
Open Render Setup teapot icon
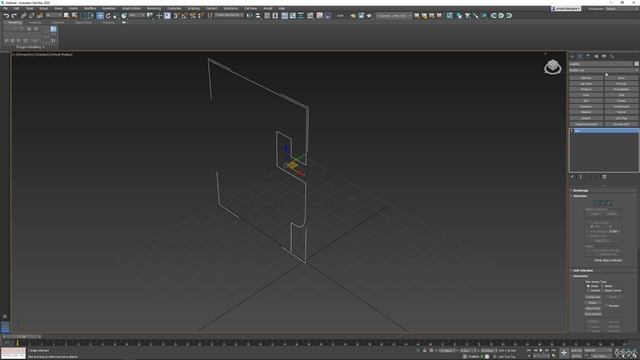click(x=353, y=16)
